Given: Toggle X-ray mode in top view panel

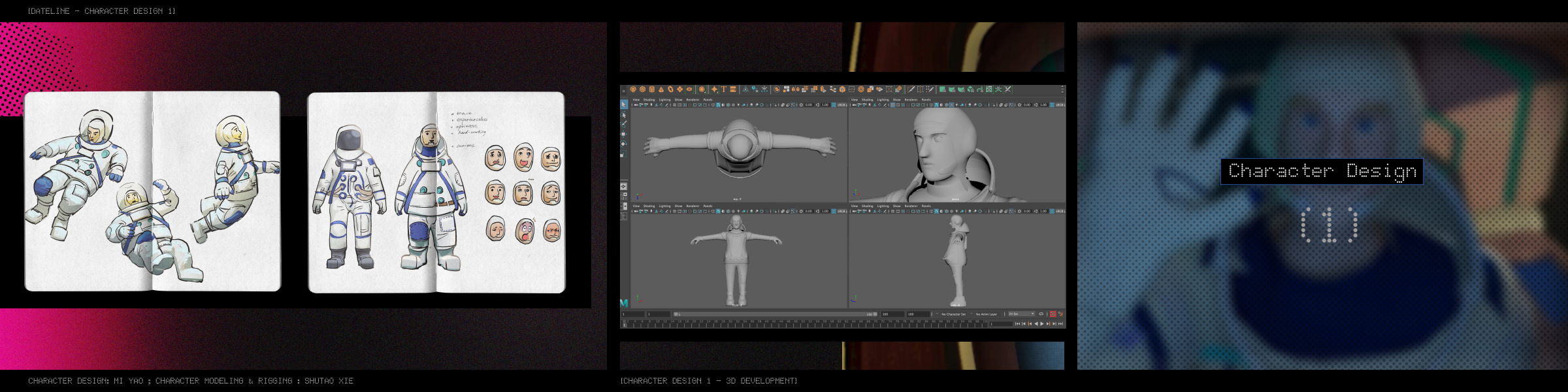Looking at the screenshot, I should pos(783,105).
